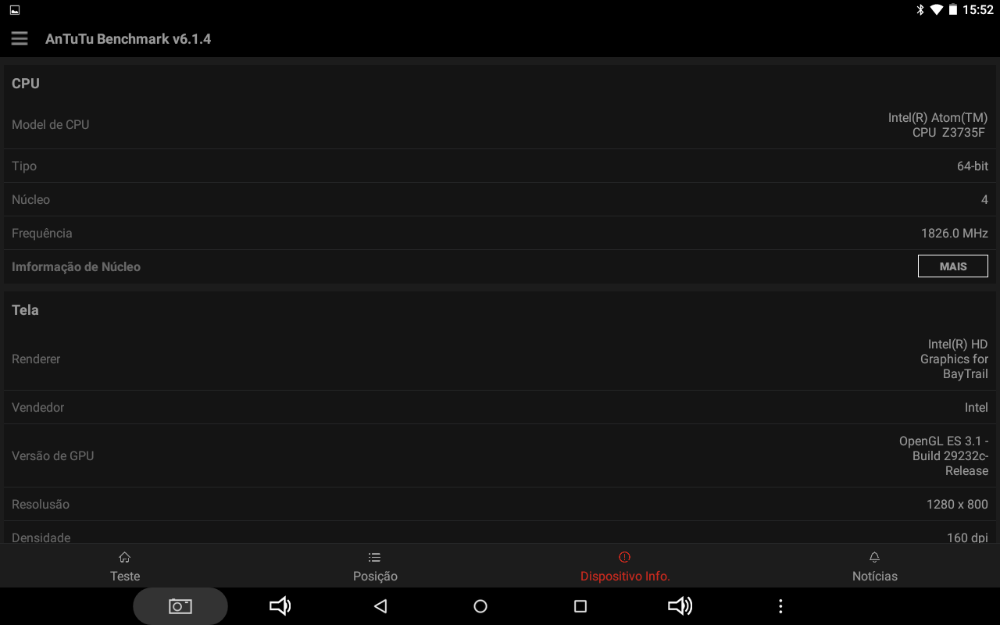Image resolution: width=1000 pixels, height=625 pixels.
Task: Open the Posição tab
Action: click(x=375, y=566)
